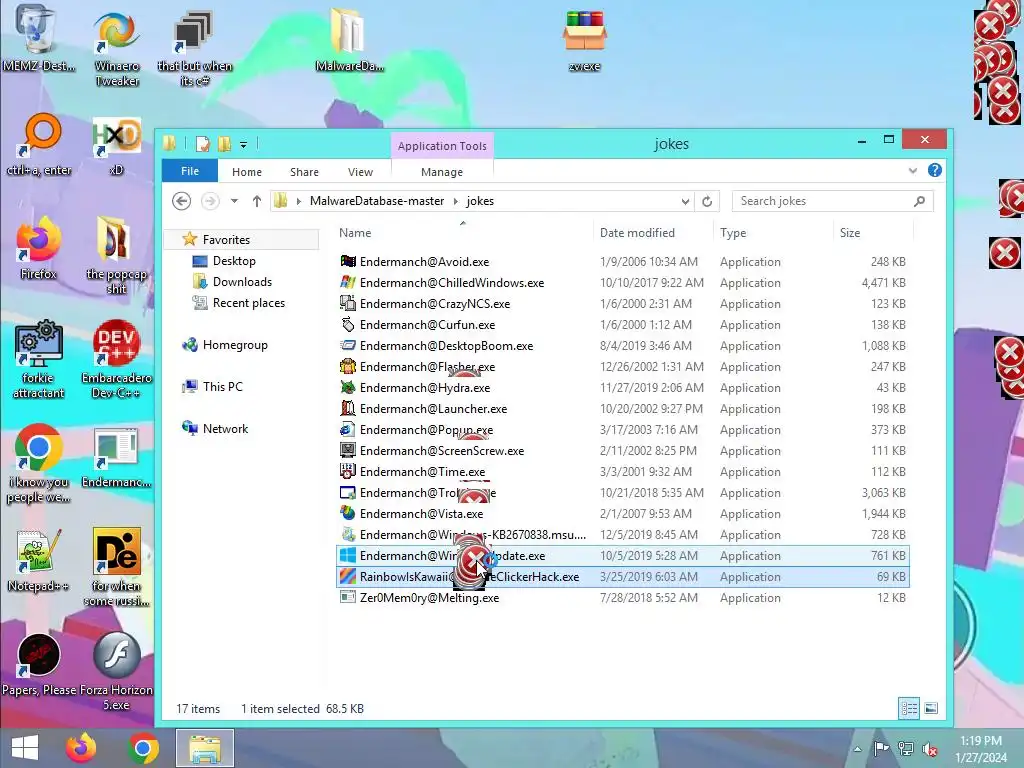Viewport: 1024px width, 768px height.
Task: Open the File tab menu
Action: 190,171
